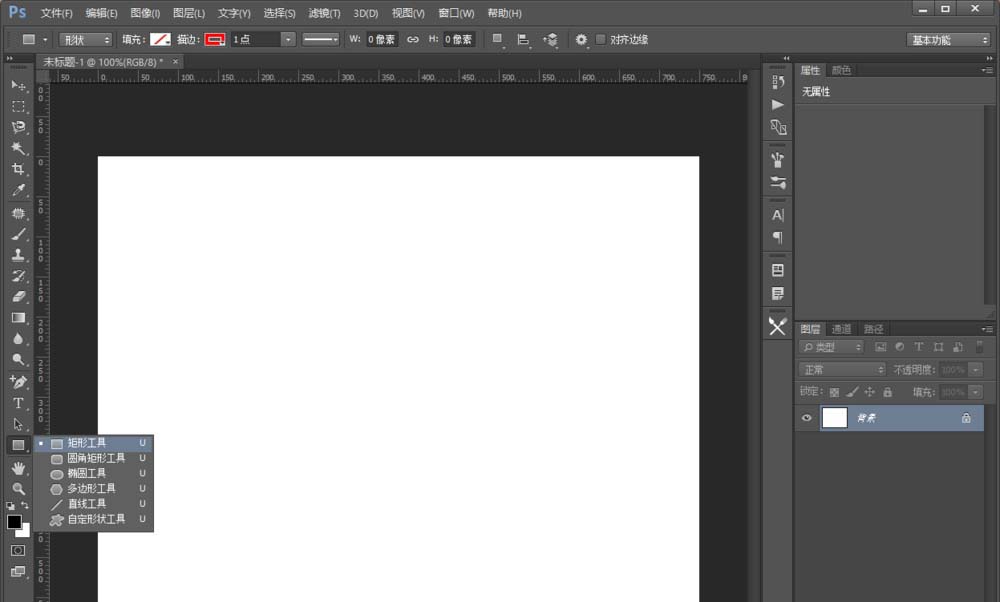Select the Brush tool
Image resolution: width=1000 pixels, height=602 pixels.
pos(17,232)
